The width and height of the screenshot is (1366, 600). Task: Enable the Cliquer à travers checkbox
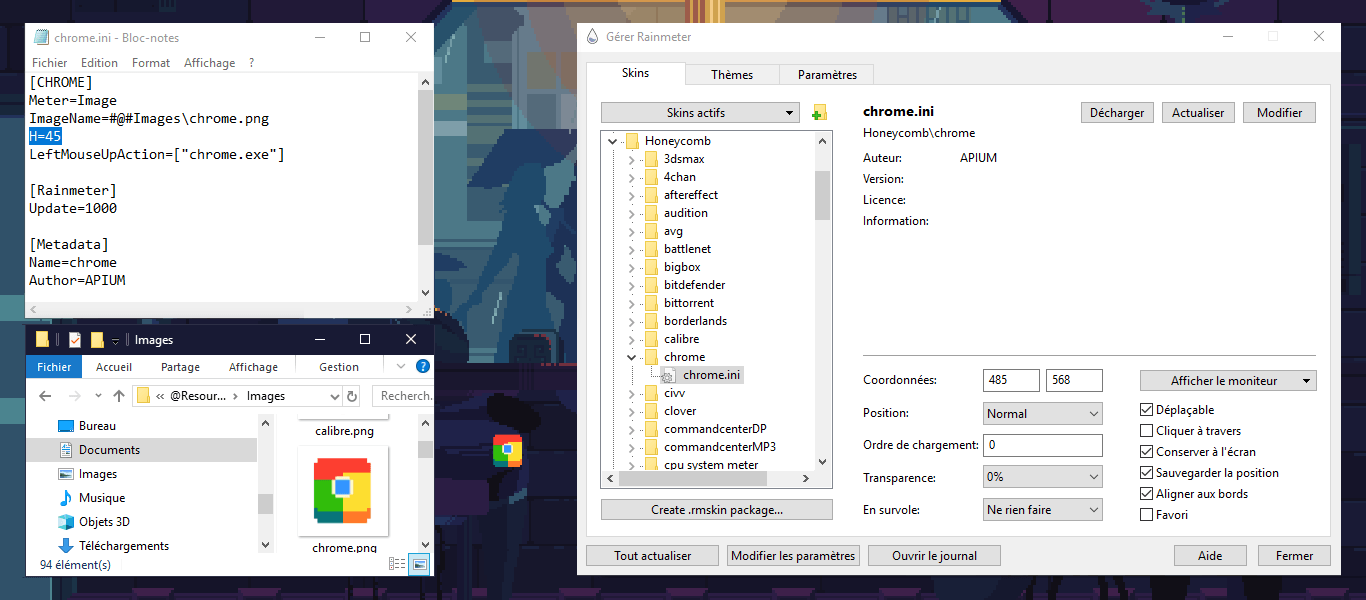[1147, 431]
